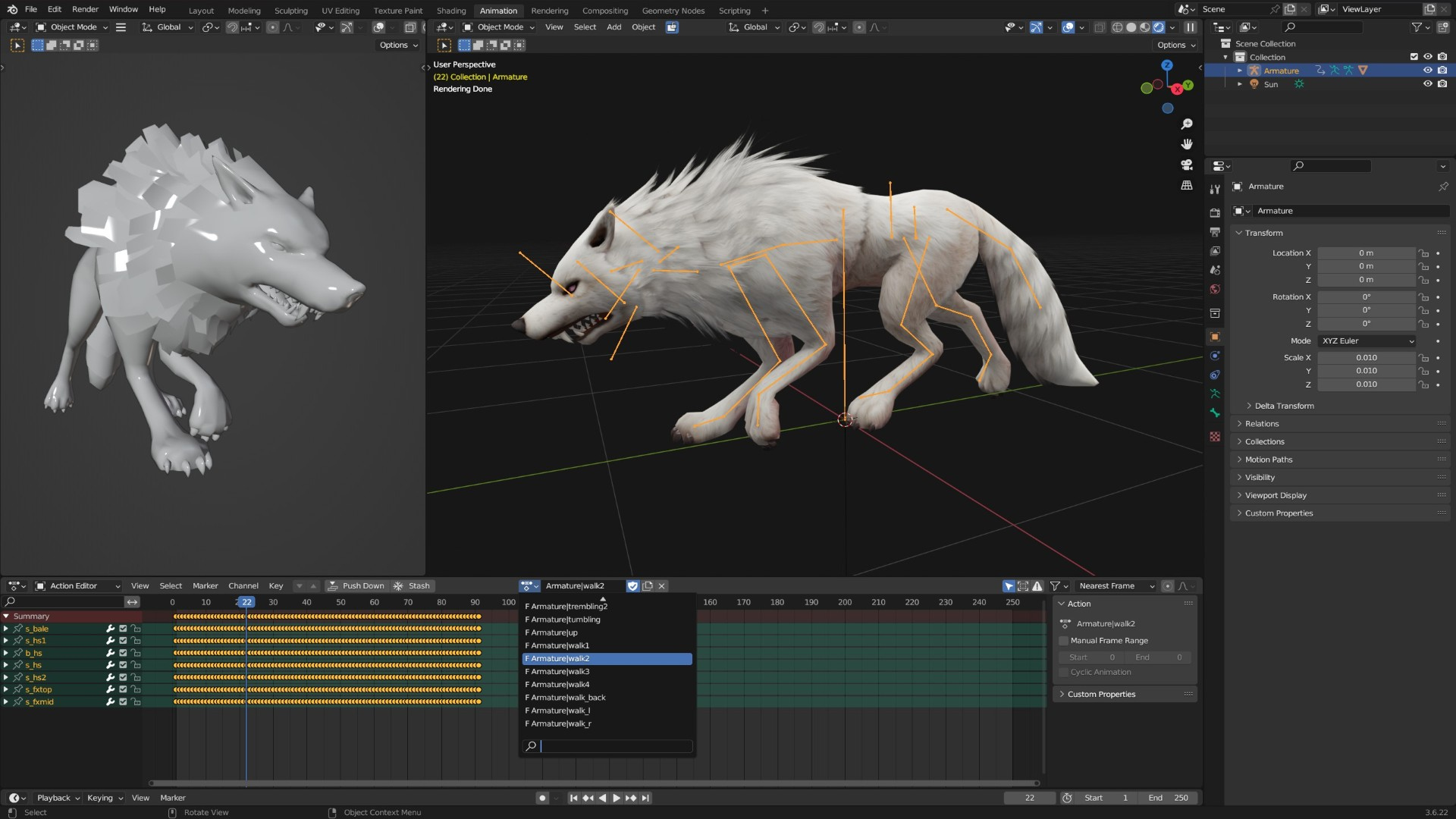Toggle Show Overlays button in right viewport
Image resolution: width=1456 pixels, height=819 pixels.
pyautogui.click(x=1068, y=27)
